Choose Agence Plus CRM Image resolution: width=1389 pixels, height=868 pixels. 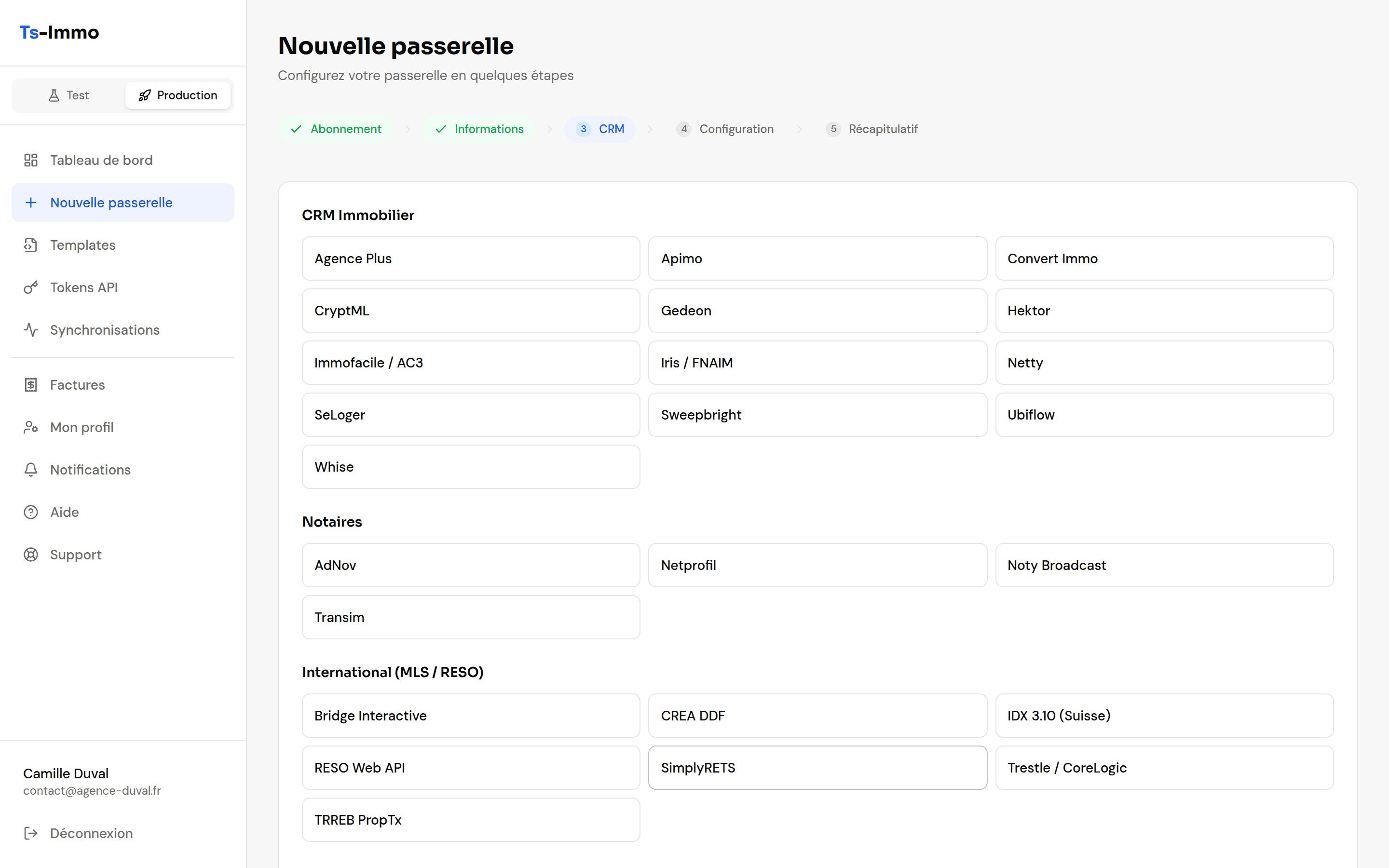point(471,258)
